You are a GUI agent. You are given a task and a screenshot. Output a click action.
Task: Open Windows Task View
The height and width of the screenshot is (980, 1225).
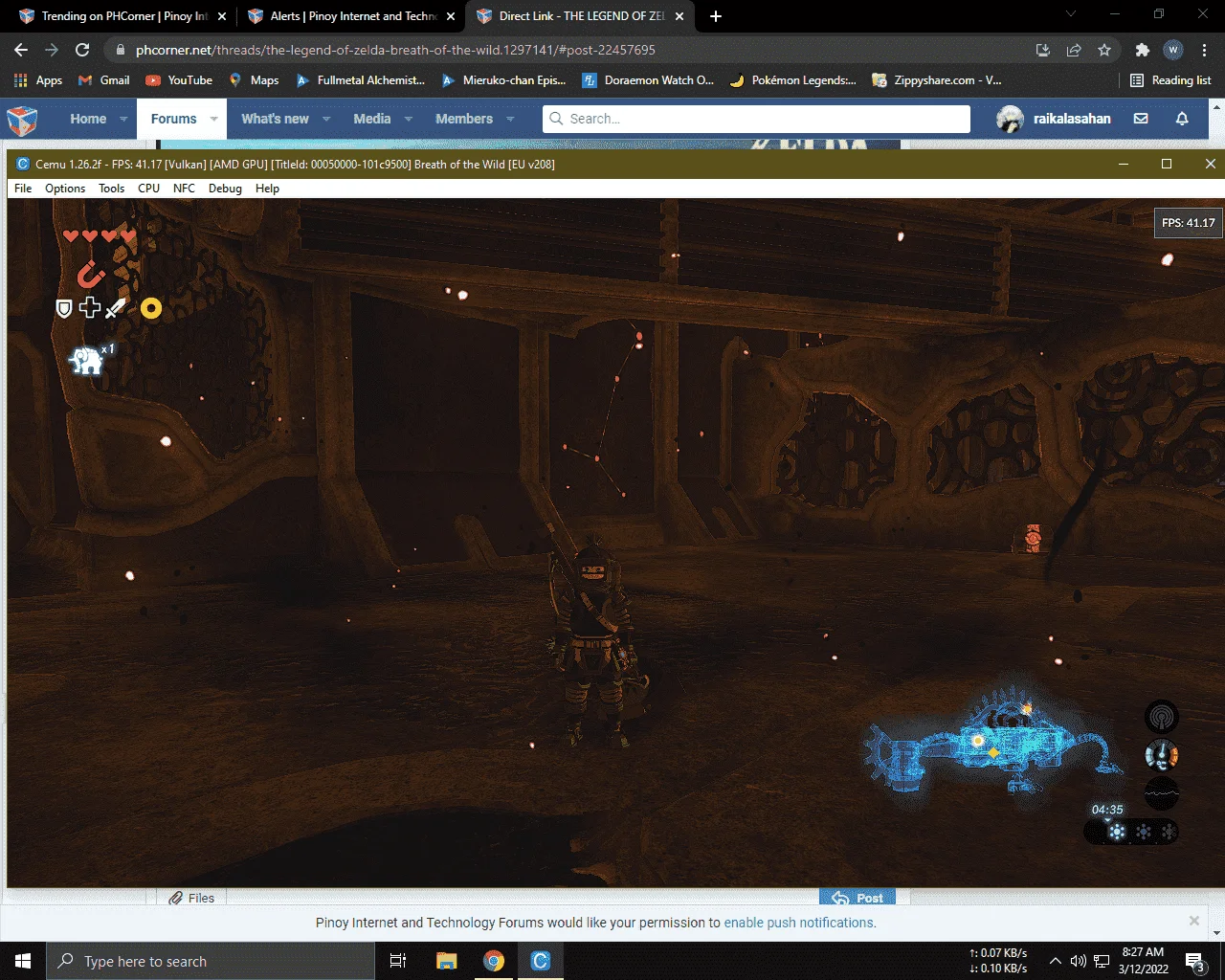pyautogui.click(x=398, y=961)
